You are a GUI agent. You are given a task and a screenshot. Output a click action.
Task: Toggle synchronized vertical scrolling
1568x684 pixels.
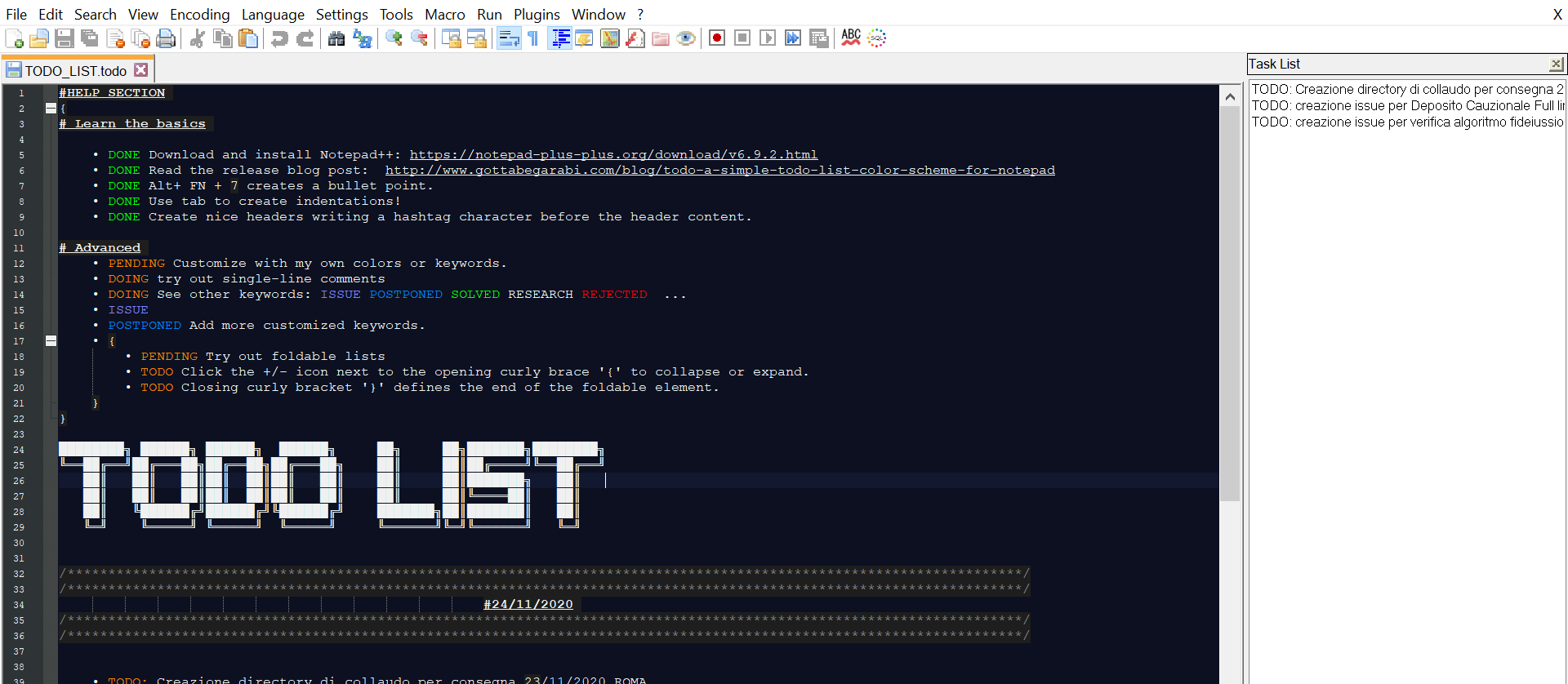(451, 38)
